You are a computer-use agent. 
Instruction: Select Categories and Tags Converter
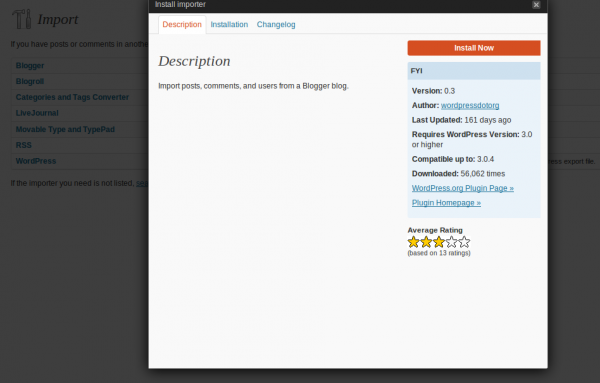(72, 97)
